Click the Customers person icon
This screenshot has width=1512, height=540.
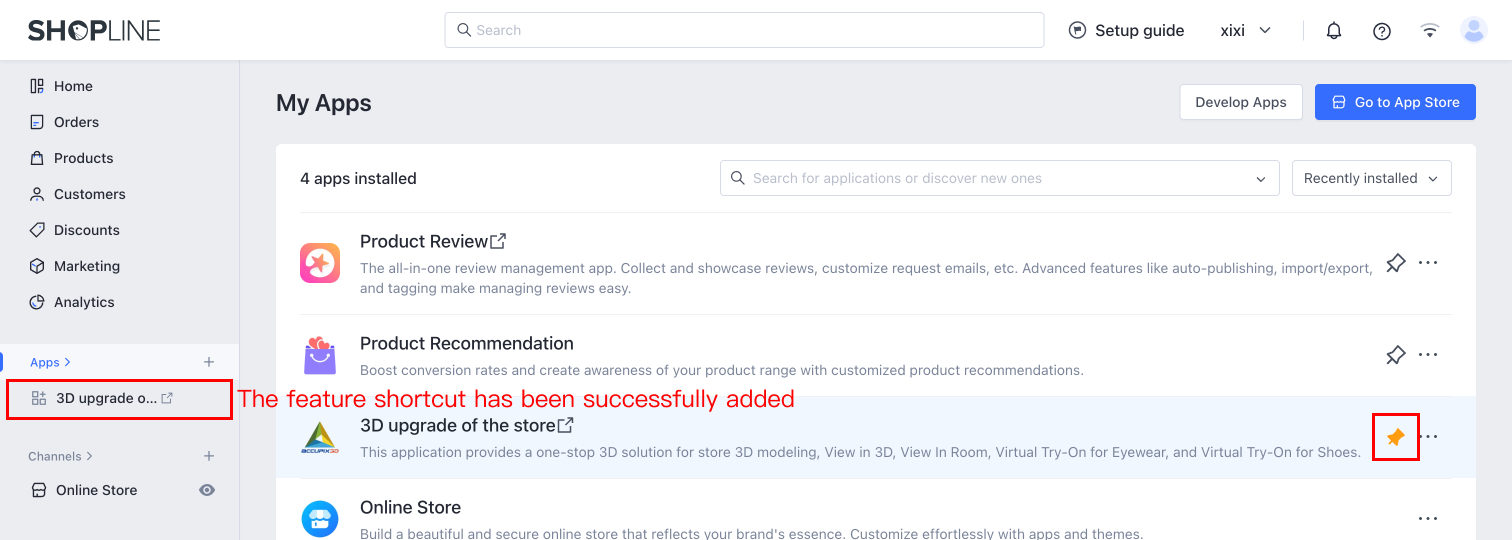[37, 194]
